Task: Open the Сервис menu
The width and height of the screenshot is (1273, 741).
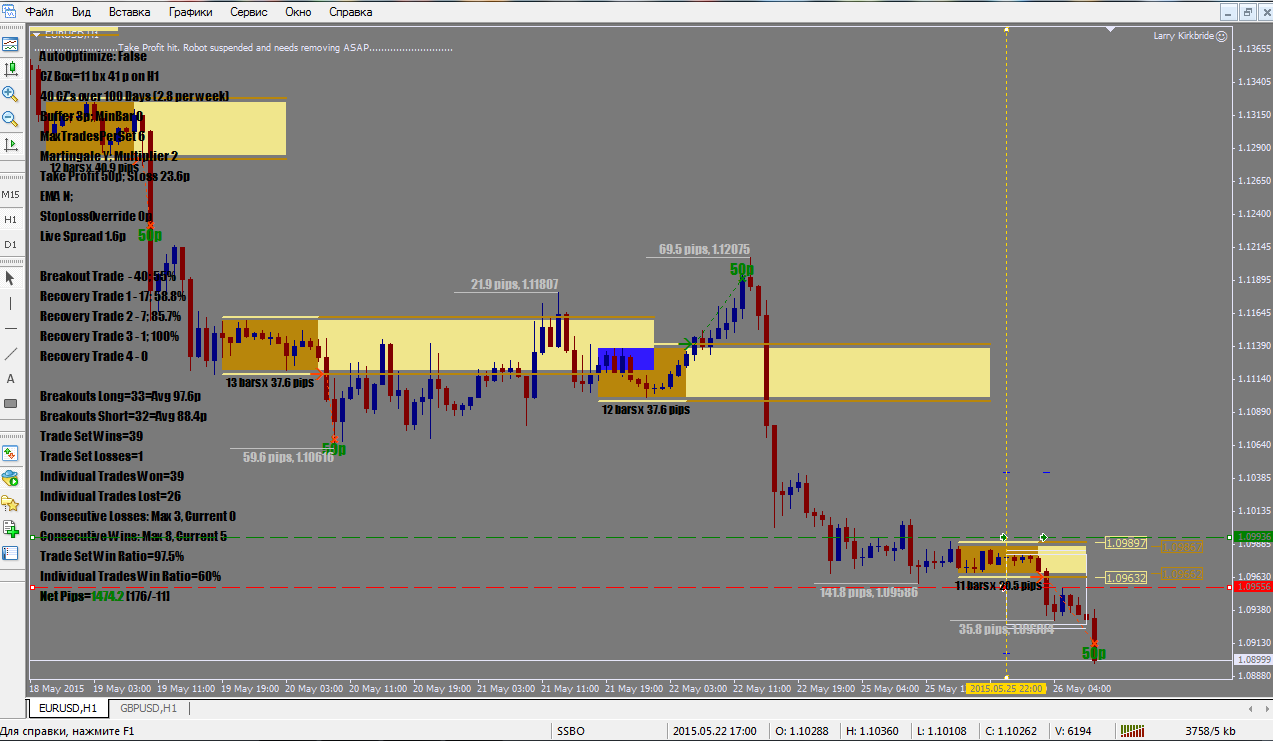Action: pyautogui.click(x=250, y=12)
